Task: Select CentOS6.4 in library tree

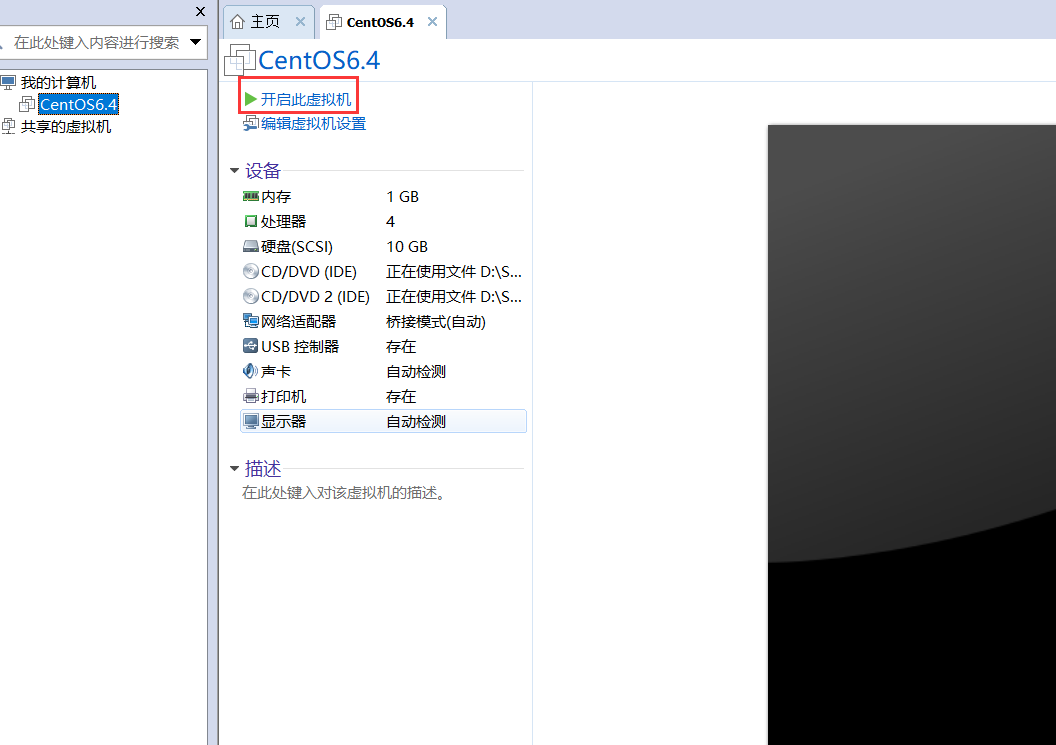Action: click(x=78, y=104)
